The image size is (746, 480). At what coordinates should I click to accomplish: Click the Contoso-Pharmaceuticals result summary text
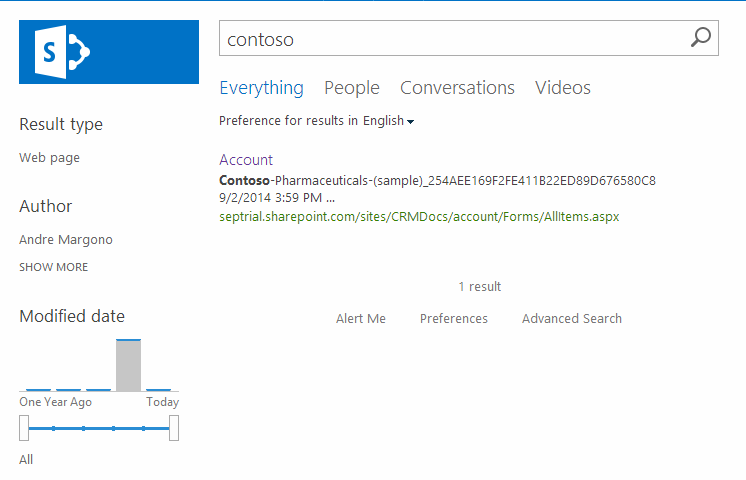(x=437, y=181)
